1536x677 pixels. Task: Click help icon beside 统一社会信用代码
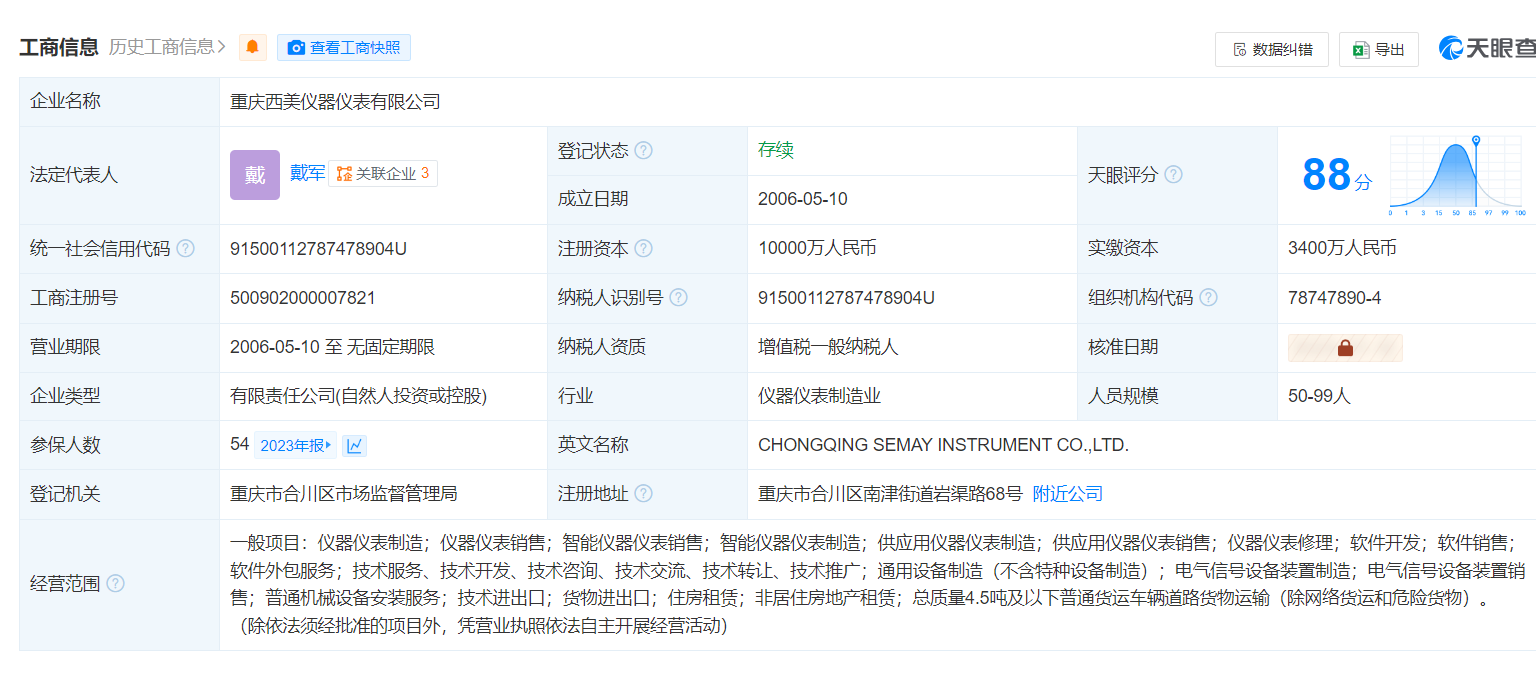pyautogui.click(x=185, y=249)
